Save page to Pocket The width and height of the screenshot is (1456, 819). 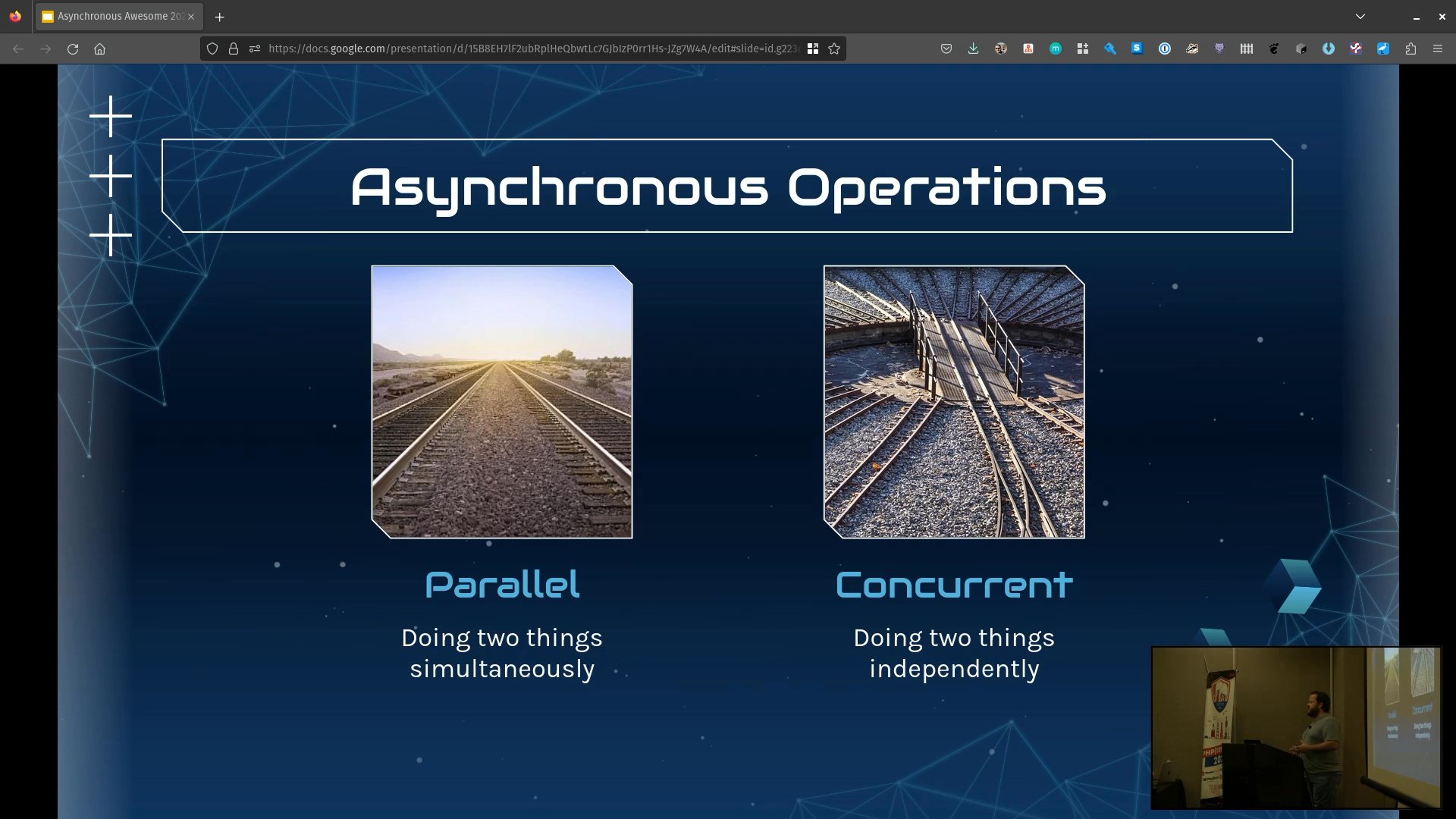point(946,49)
